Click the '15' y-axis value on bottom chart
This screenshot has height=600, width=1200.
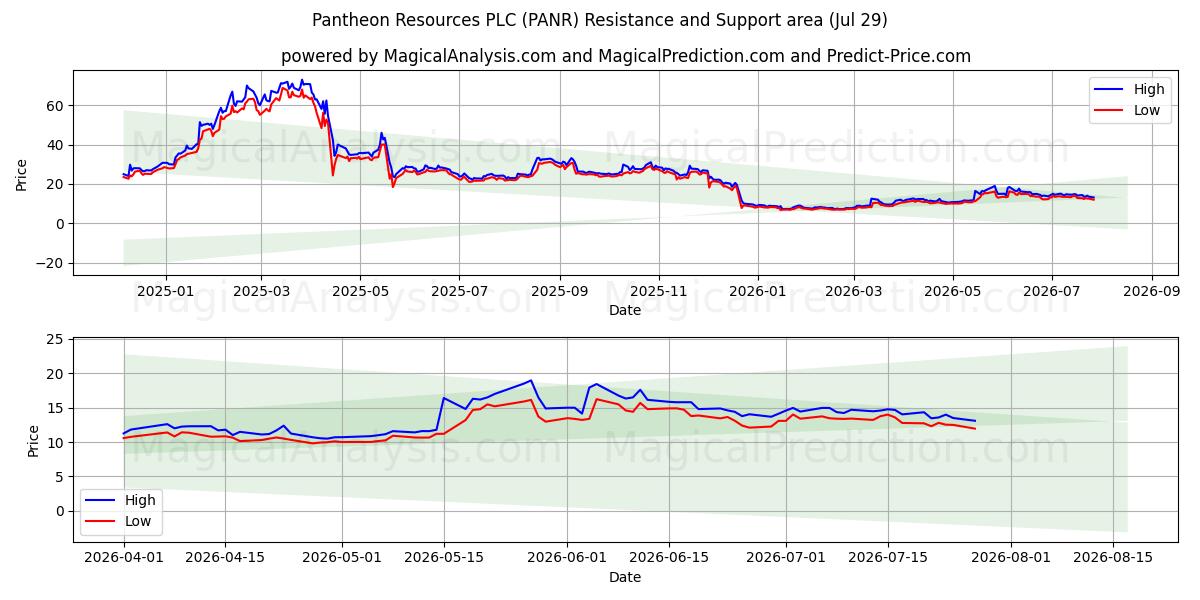57,408
